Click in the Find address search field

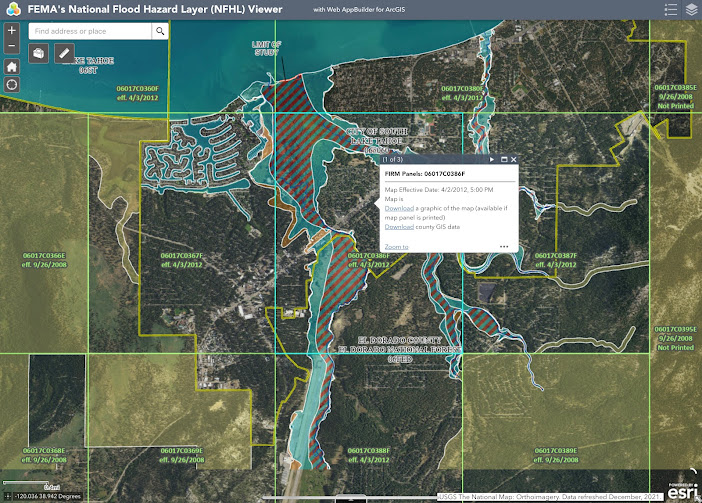click(90, 31)
